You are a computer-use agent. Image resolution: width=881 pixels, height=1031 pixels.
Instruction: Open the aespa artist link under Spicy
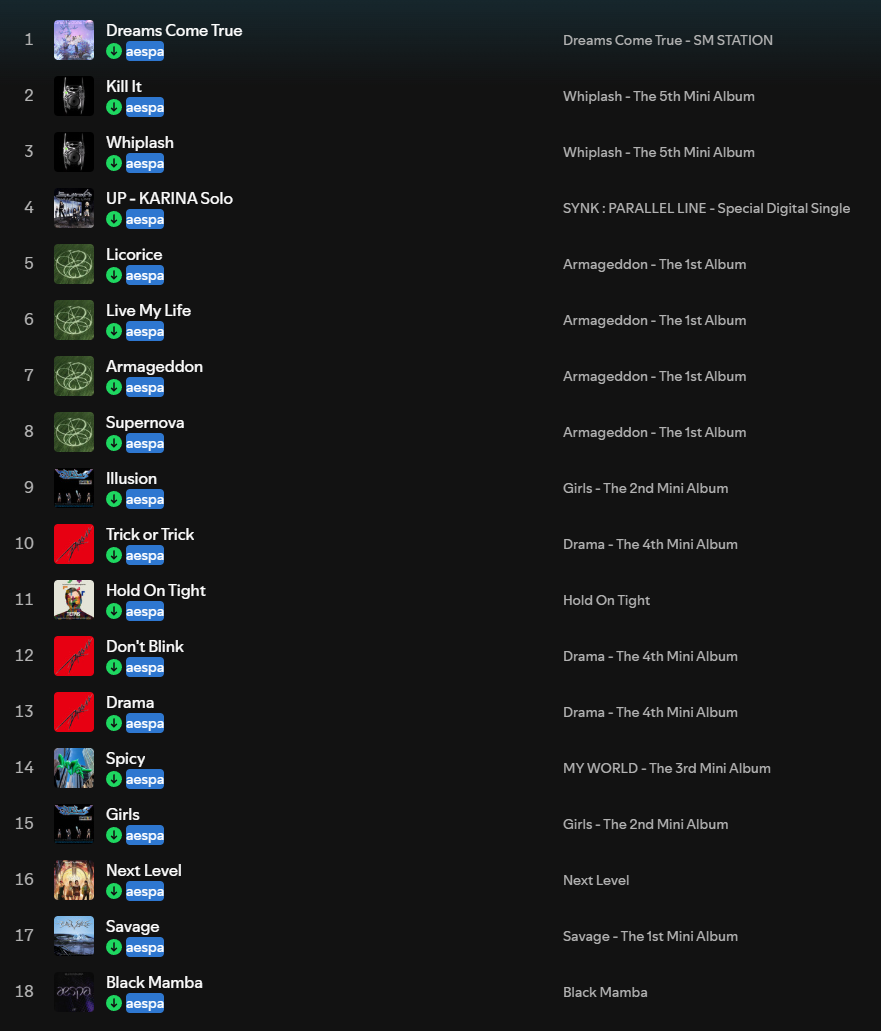pos(145,779)
